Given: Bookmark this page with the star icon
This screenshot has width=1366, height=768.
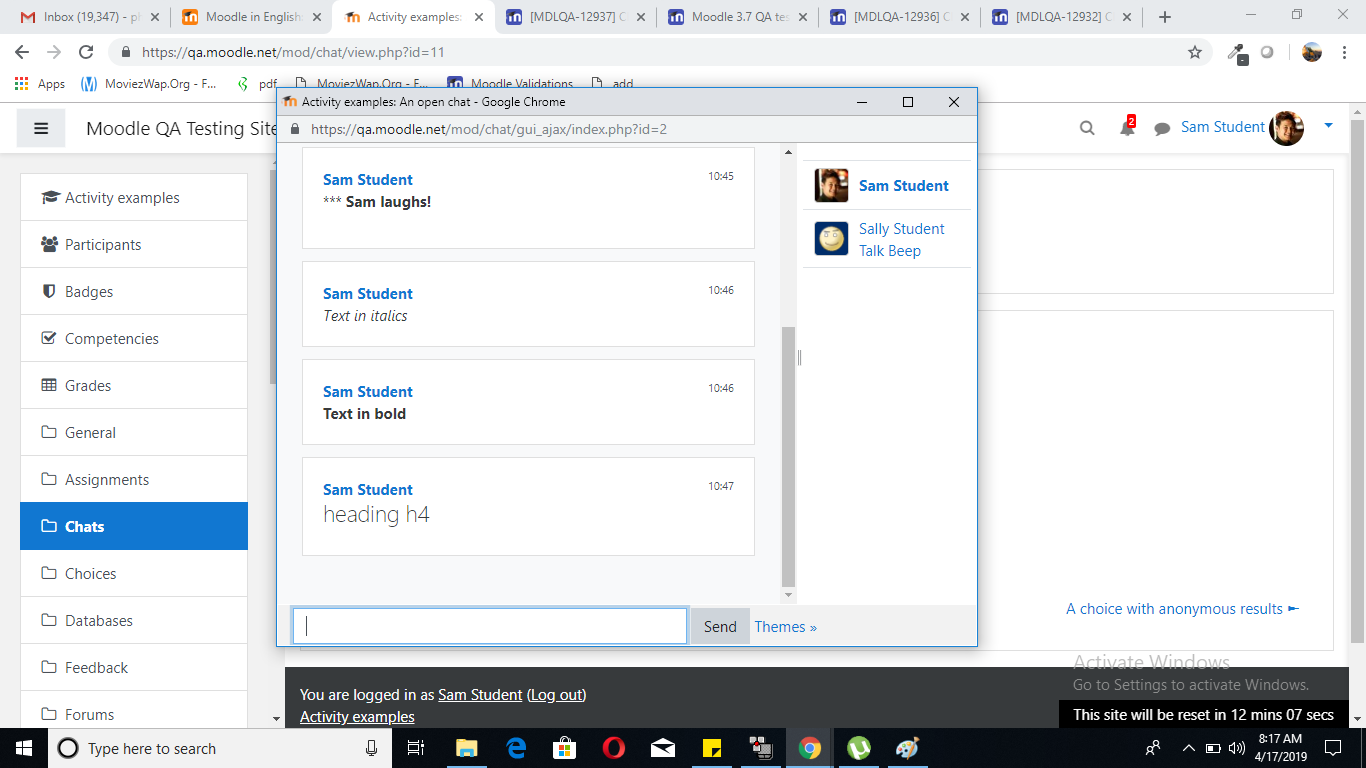Looking at the screenshot, I should click(x=1195, y=52).
